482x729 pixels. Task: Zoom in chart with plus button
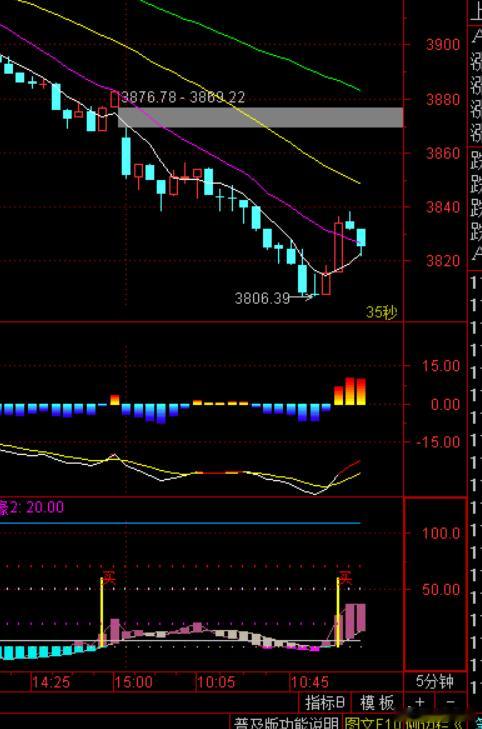tap(420, 702)
